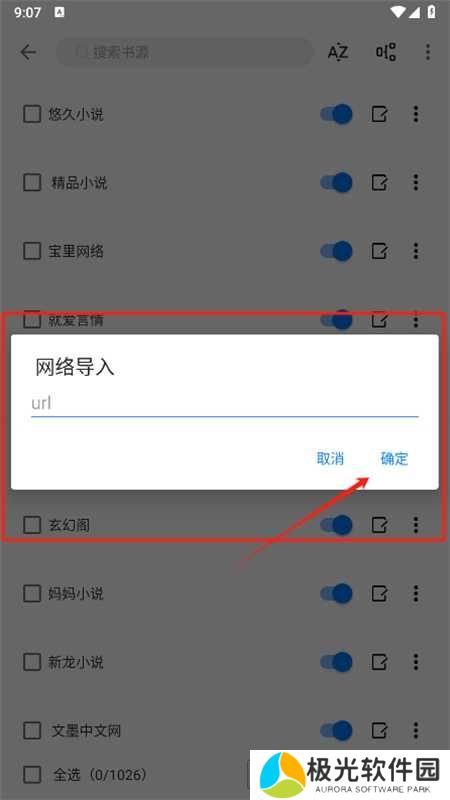Confirm import with 确定
This screenshot has width=450, height=800.
(x=394, y=458)
